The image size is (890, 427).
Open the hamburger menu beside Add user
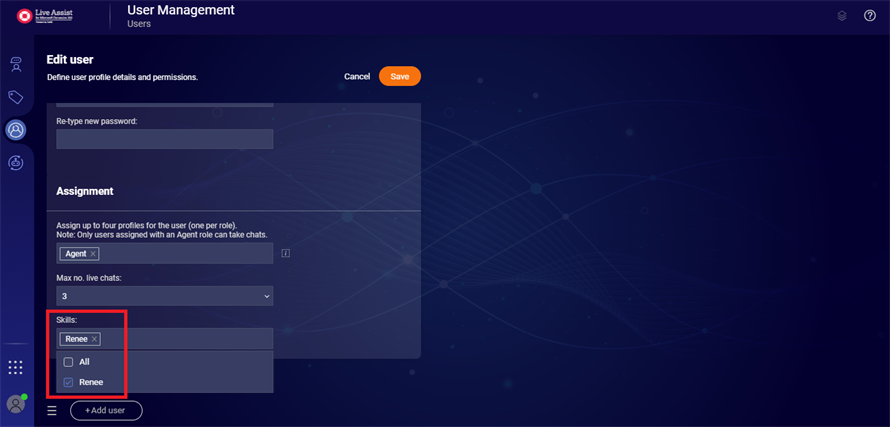pyautogui.click(x=52, y=410)
